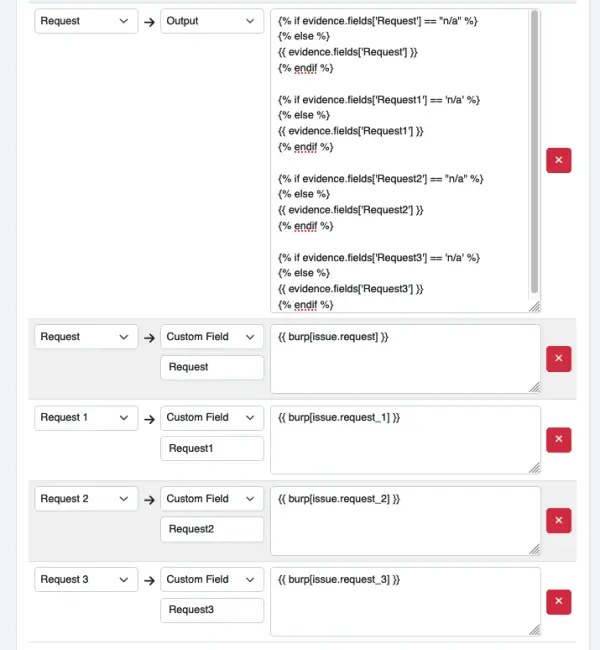Delete the Request to Output mapping row
Viewport: 600px width, 650px height.
(558, 160)
